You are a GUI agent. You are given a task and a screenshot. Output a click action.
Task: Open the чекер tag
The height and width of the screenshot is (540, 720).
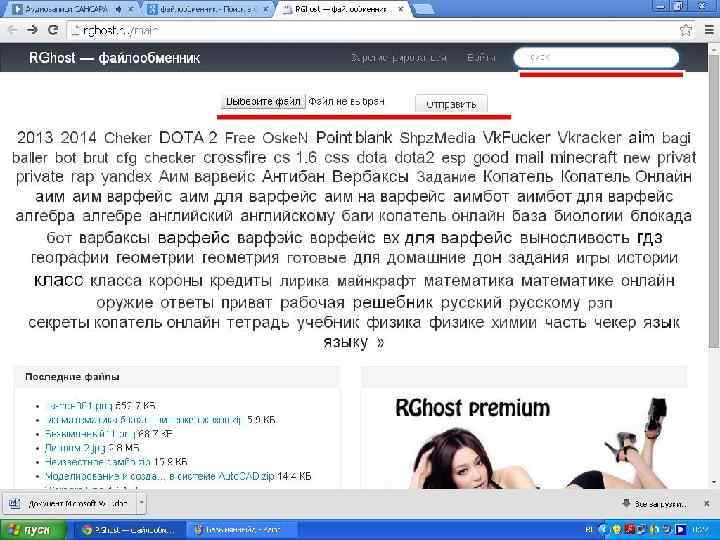point(614,323)
